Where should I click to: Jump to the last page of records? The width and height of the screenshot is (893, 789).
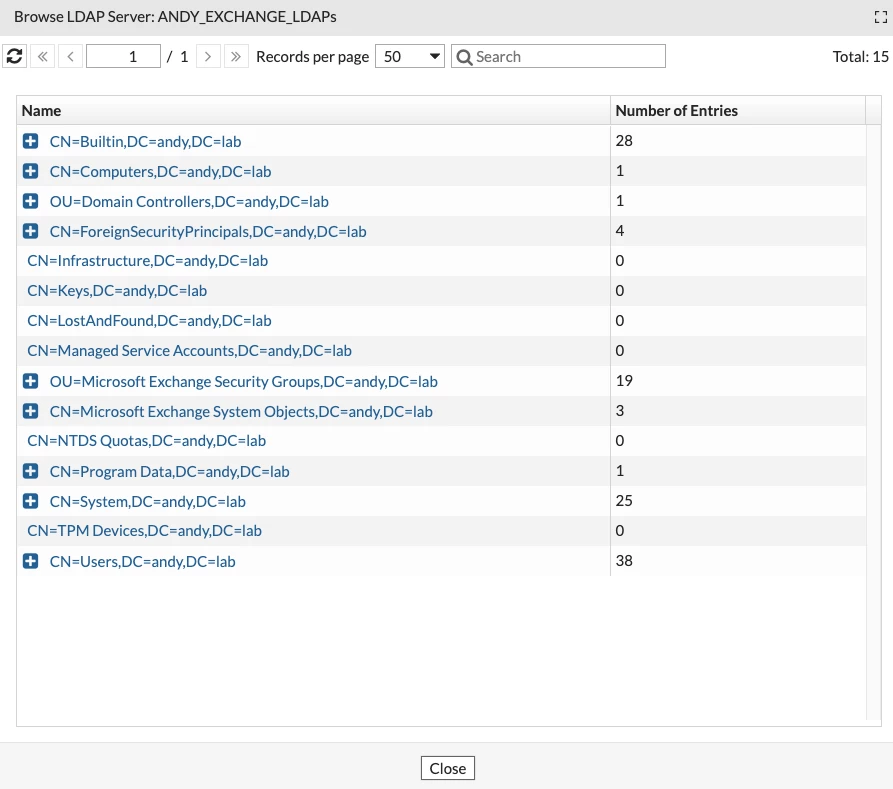click(236, 56)
